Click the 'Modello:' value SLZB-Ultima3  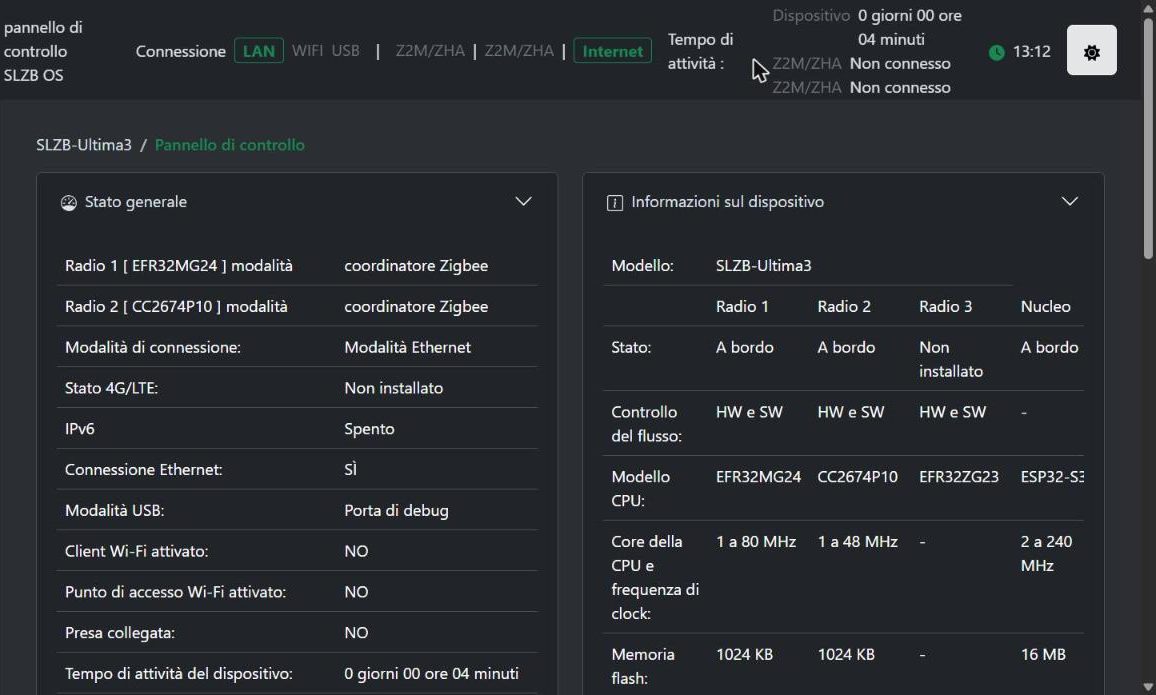[x=763, y=265]
